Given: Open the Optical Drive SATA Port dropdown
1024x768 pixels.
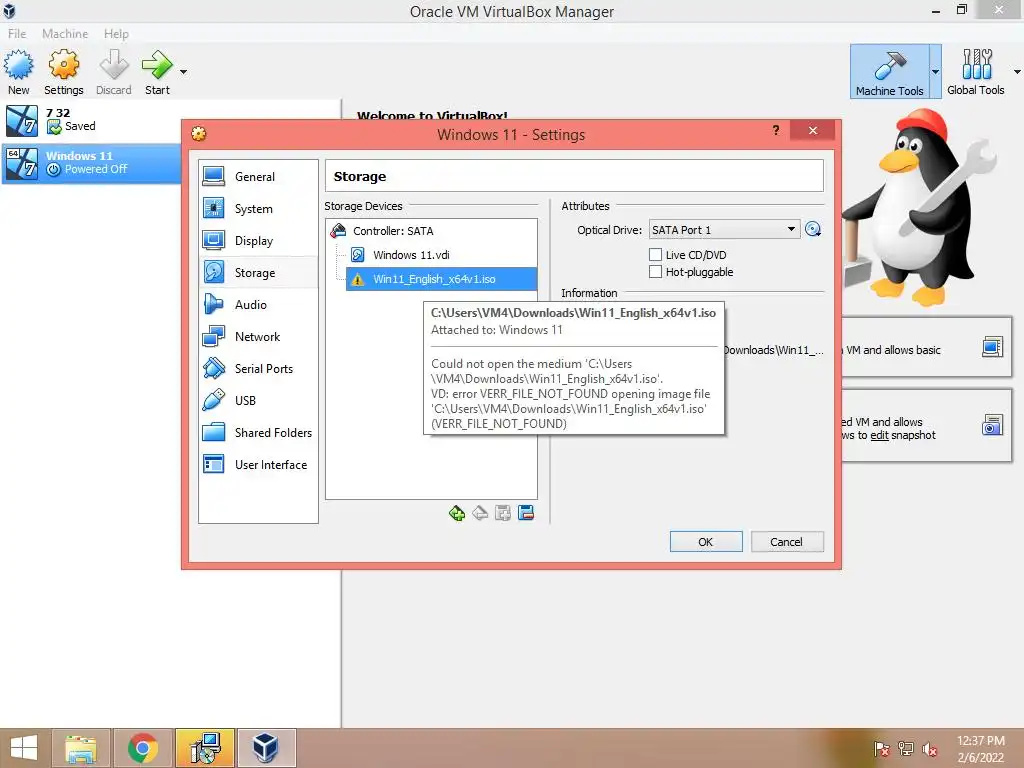Looking at the screenshot, I should [x=724, y=230].
